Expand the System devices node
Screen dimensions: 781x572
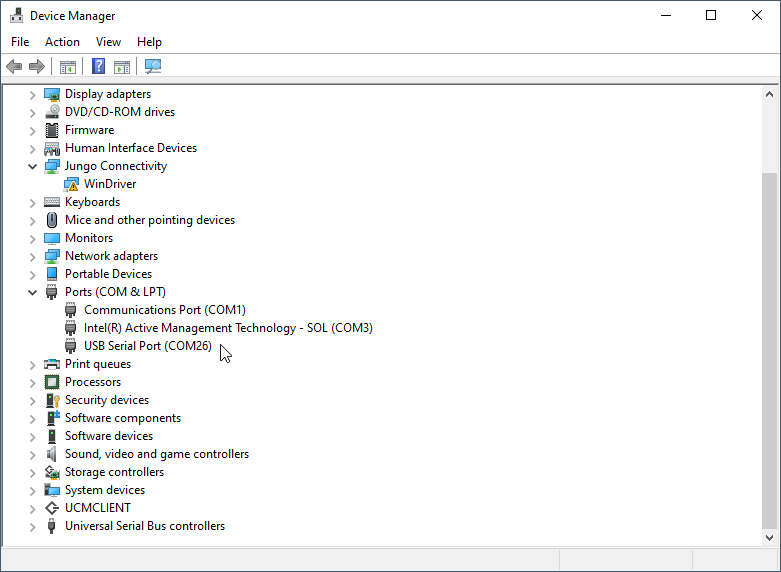tap(32, 491)
